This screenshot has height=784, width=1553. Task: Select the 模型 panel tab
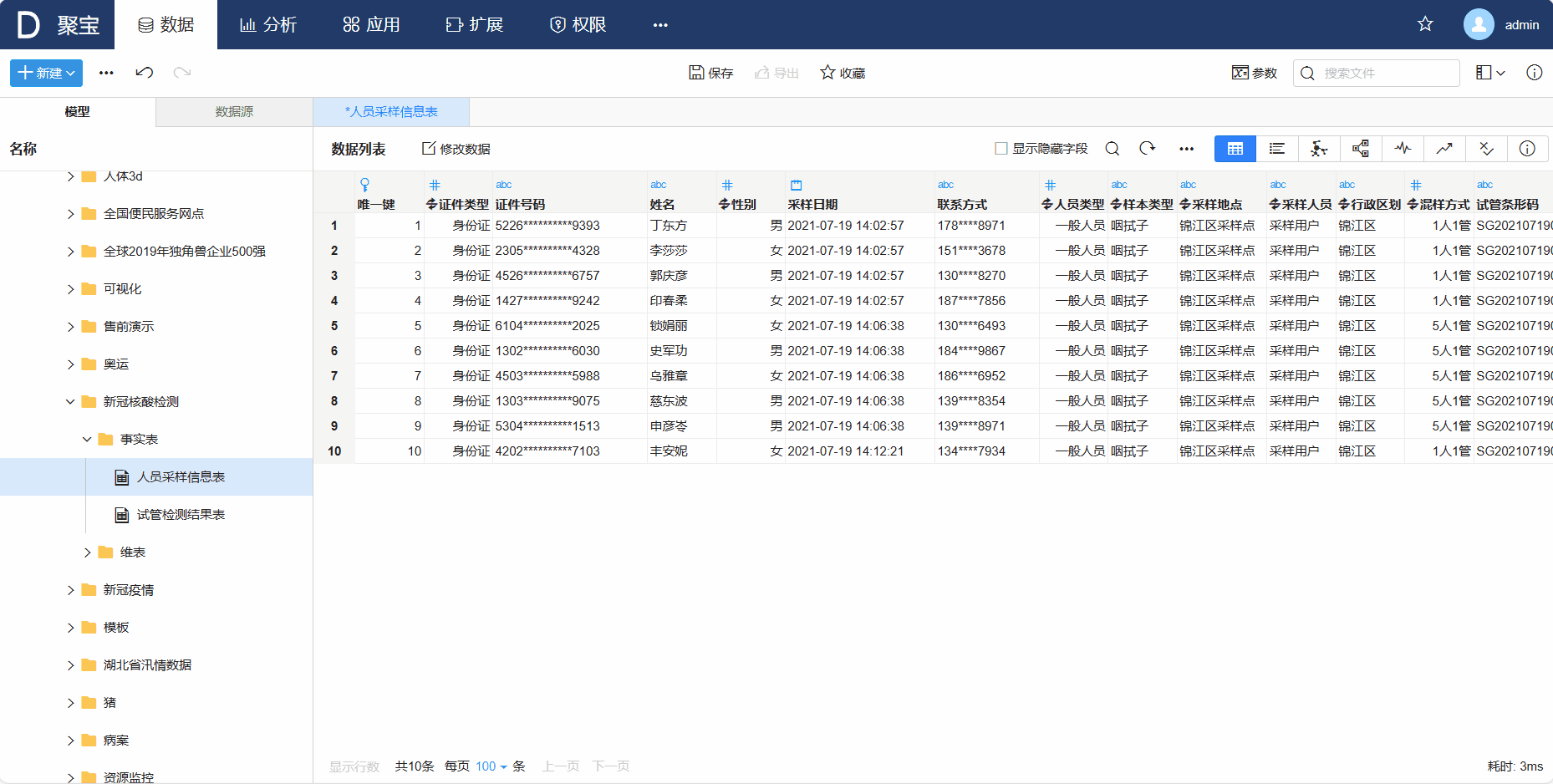click(78, 112)
